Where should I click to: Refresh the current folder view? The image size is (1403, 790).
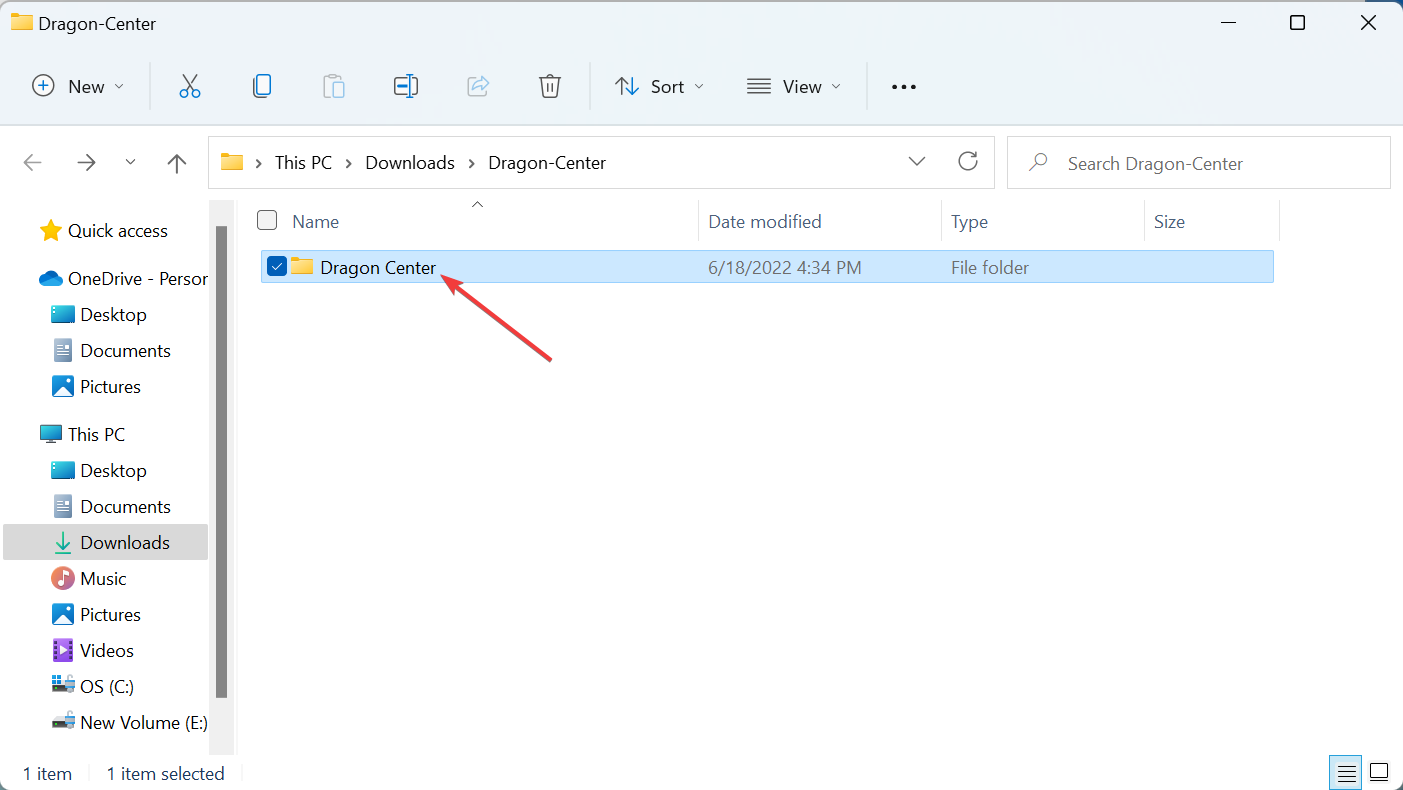tap(968, 161)
